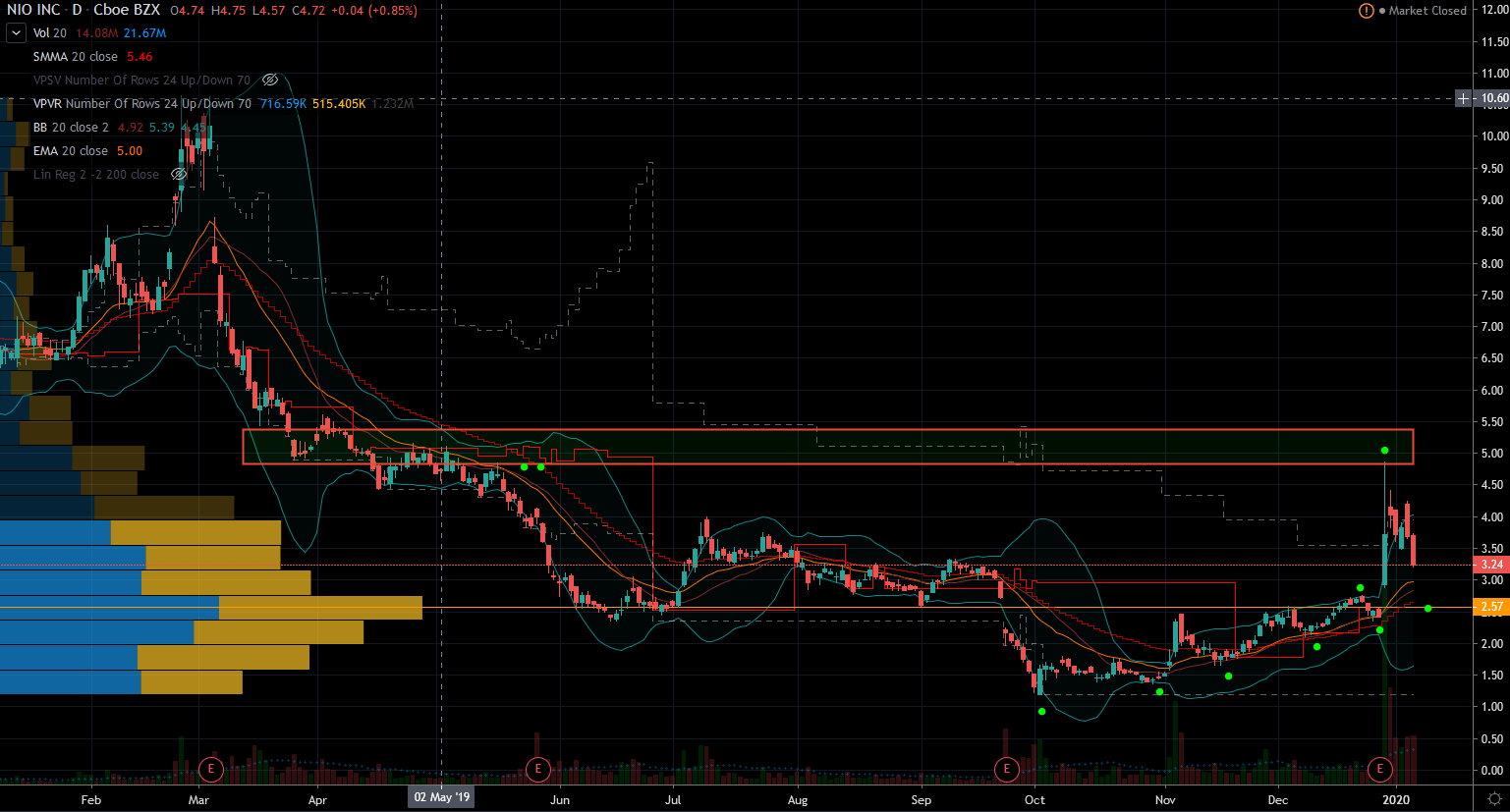Click the Market Closed status label
Screen dimensions: 1510x812
[x=1426, y=11]
